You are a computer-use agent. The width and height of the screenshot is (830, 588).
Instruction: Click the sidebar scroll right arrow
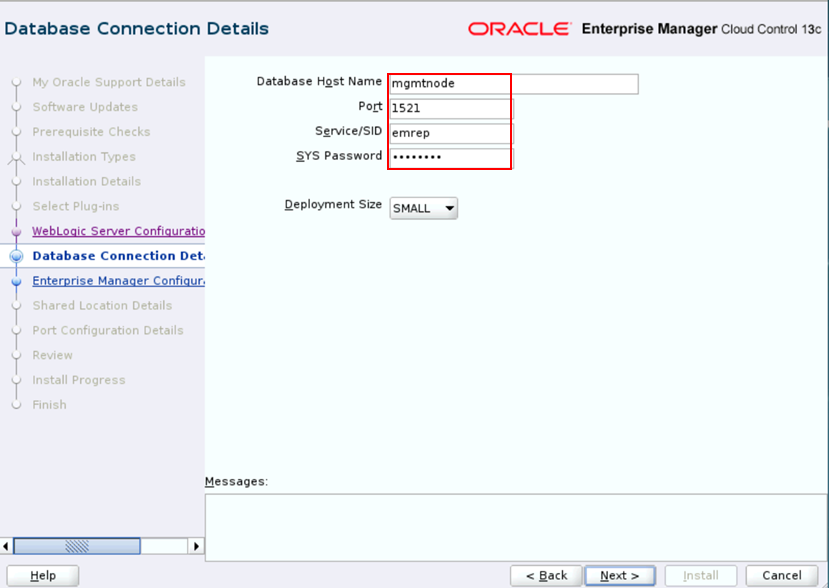click(196, 546)
